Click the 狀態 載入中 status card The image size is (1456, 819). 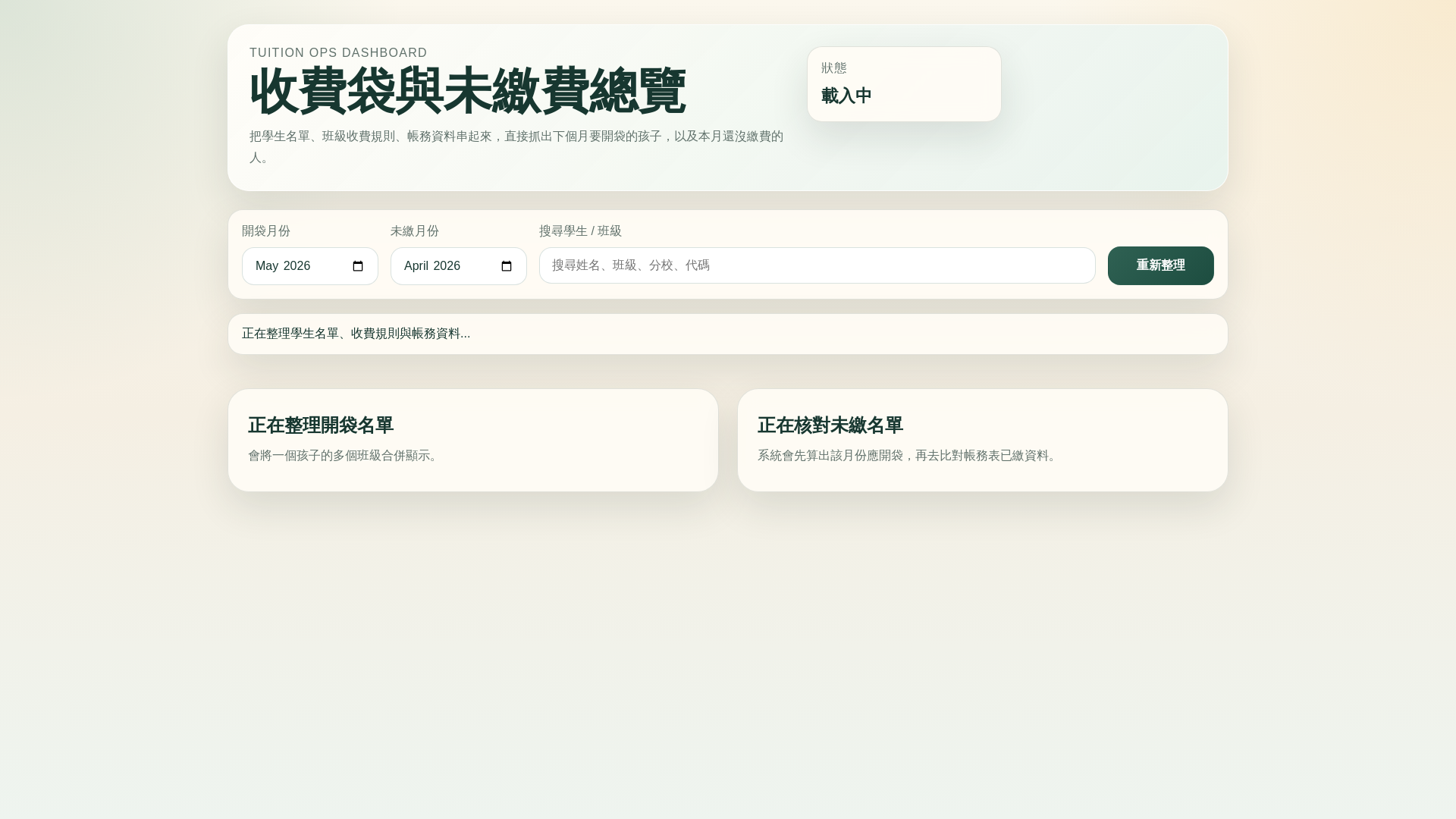(x=904, y=84)
